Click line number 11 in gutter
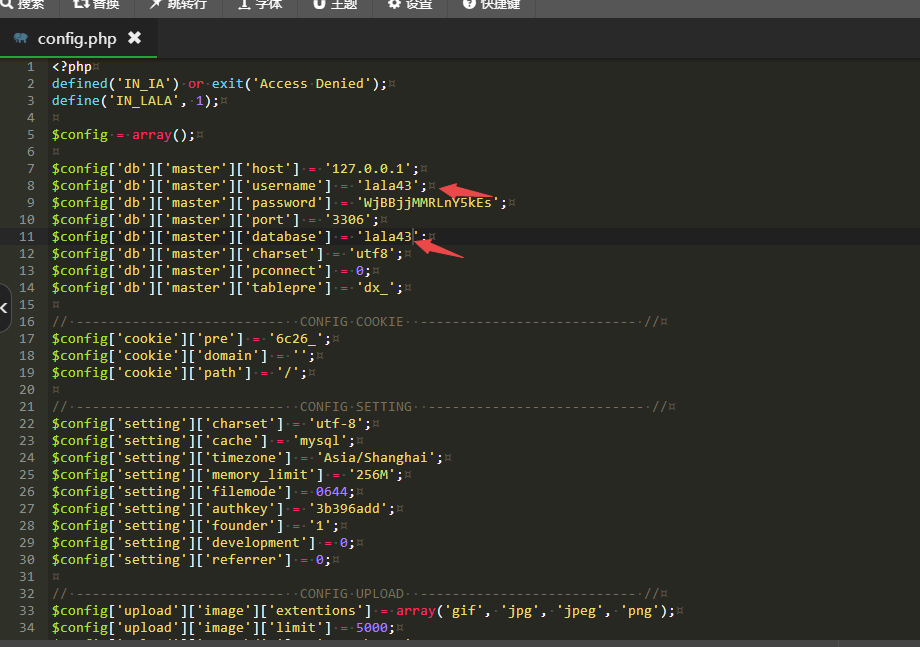Viewport: 920px width, 647px height. (x=27, y=236)
